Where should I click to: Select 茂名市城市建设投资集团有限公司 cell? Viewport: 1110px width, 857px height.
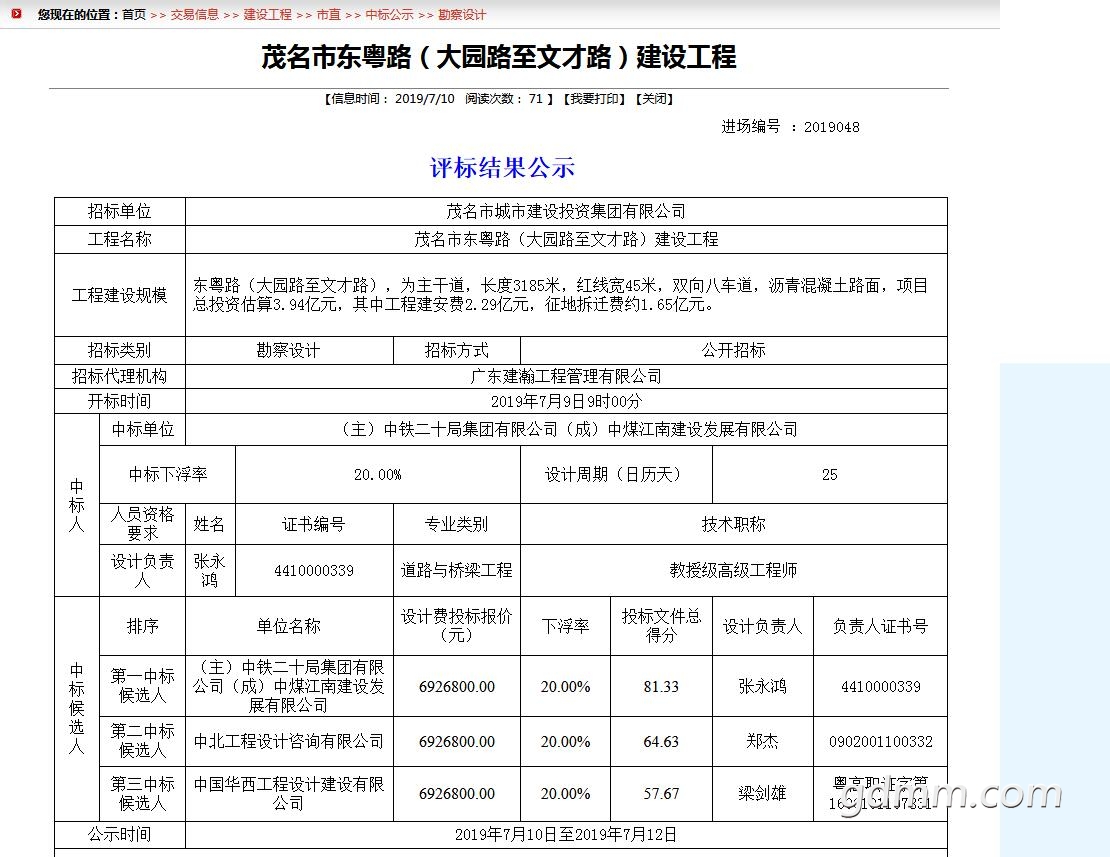pyautogui.click(x=566, y=212)
